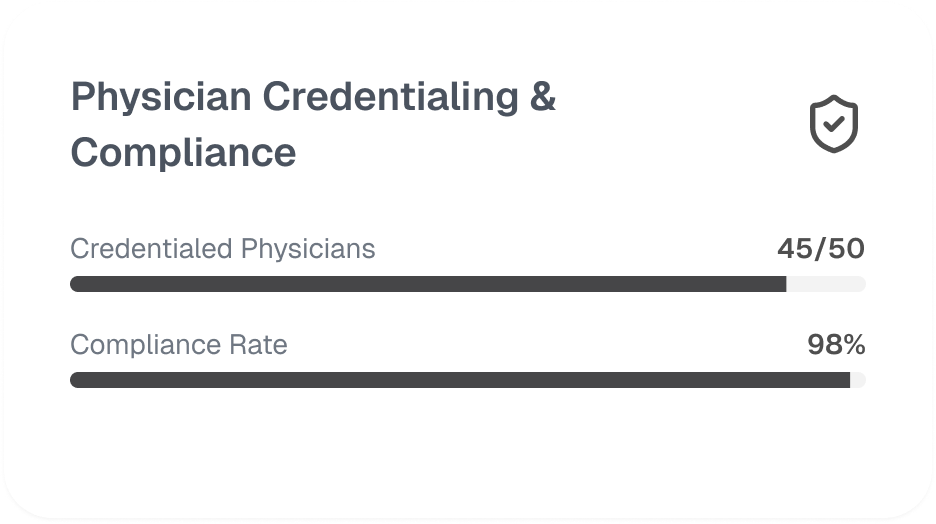Image resolution: width=936 pixels, height=524 pixels.
Task: Click the shield checkmark icon
Action: point(833,124)
